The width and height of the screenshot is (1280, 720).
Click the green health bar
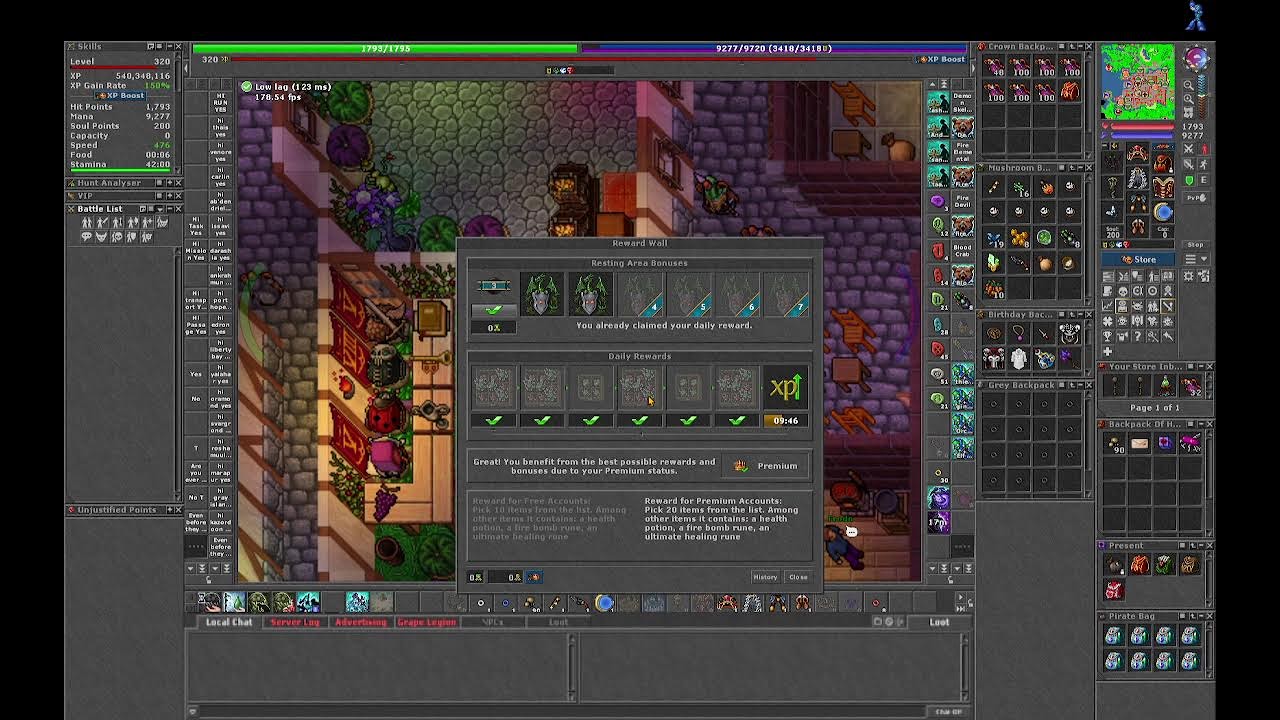tap(385, 48)
